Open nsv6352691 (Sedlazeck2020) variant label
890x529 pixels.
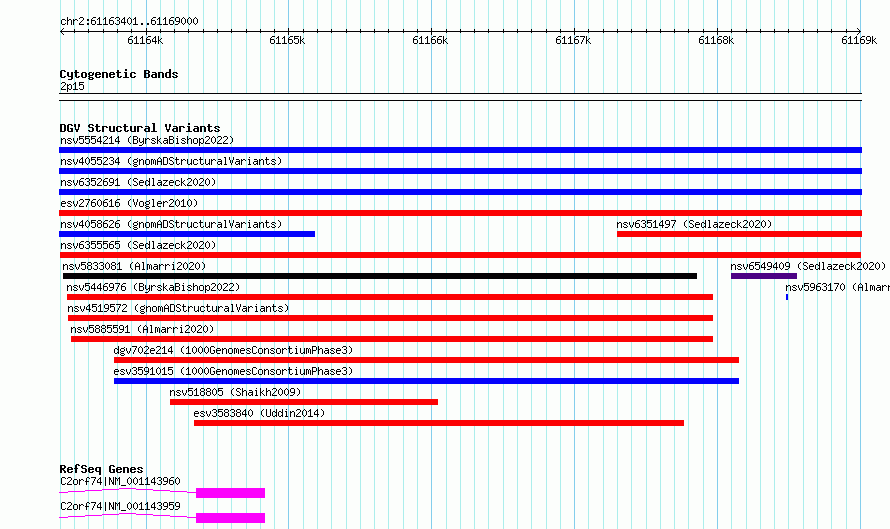(138, 182)
